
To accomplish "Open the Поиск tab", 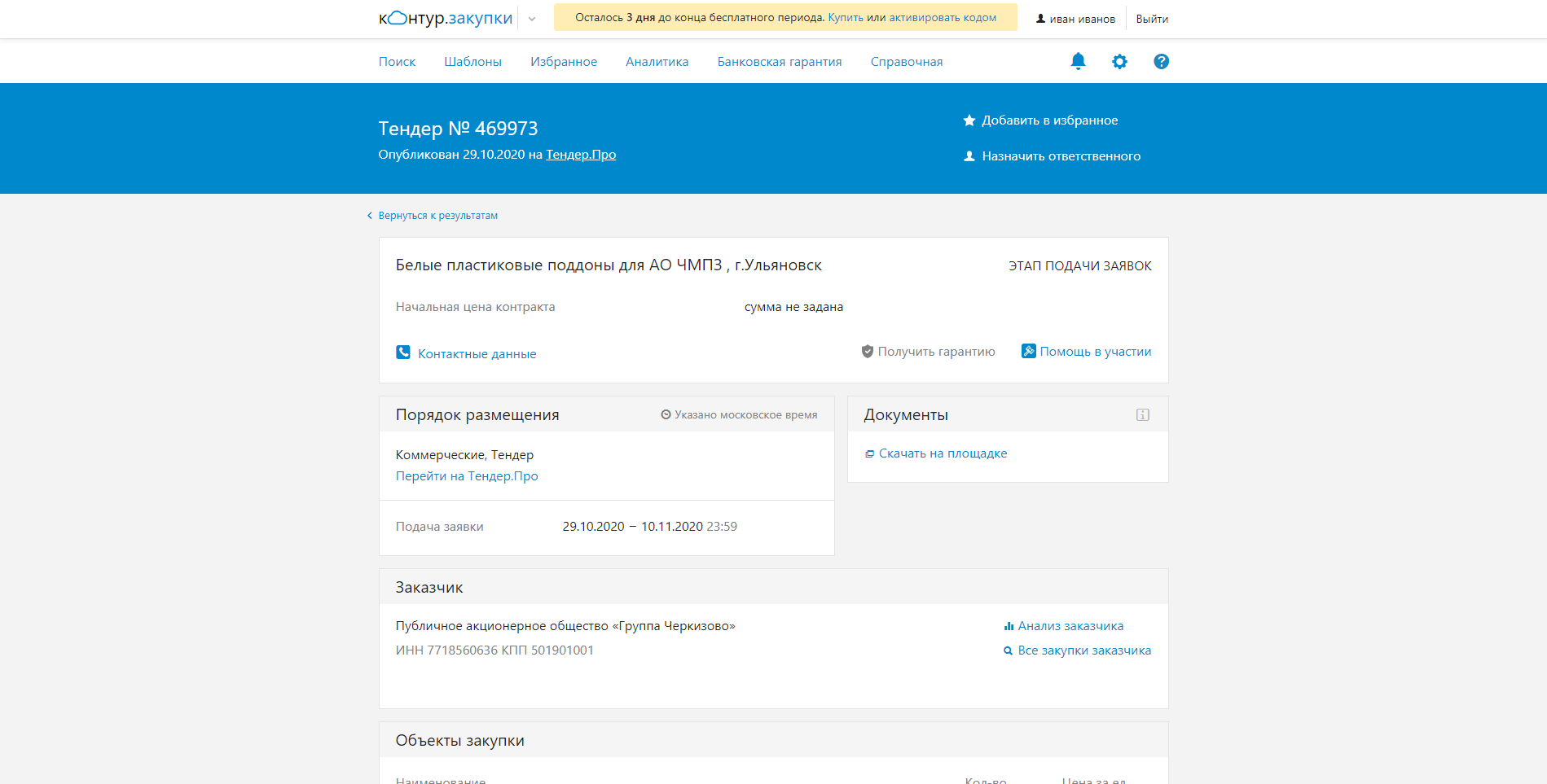I will 397,62.
